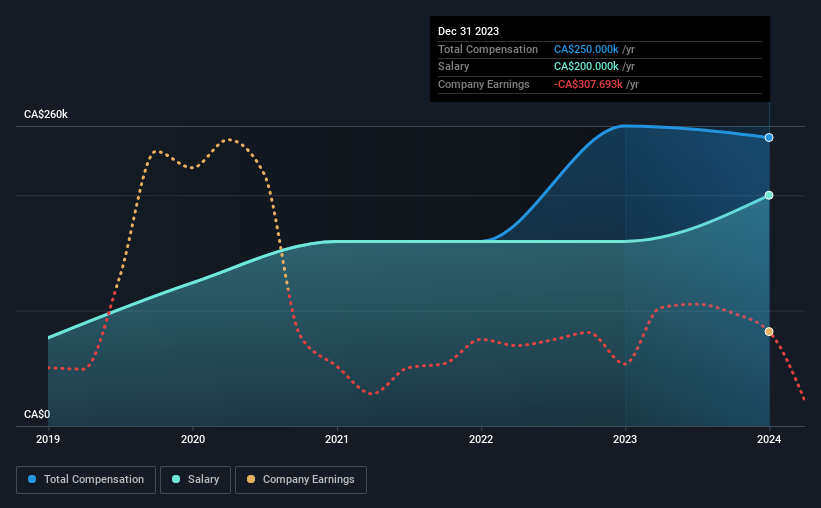821x508 pixels.
Task: Click the CA$260k y-axis label
Action: 46,114
